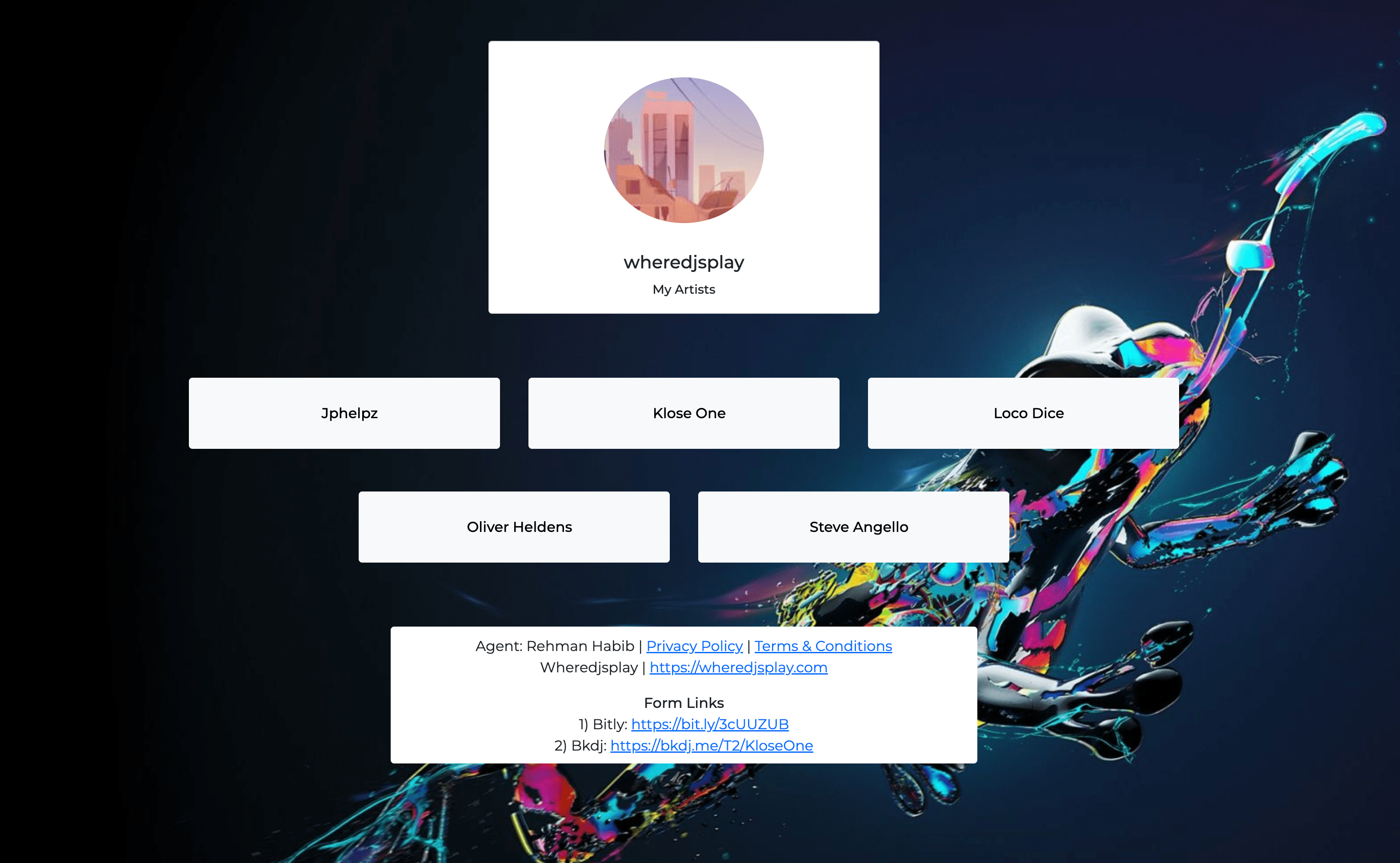The image size is (1400, 863).
Task: Click the wheredjsplay profile name
Action: tap(684, 262)
